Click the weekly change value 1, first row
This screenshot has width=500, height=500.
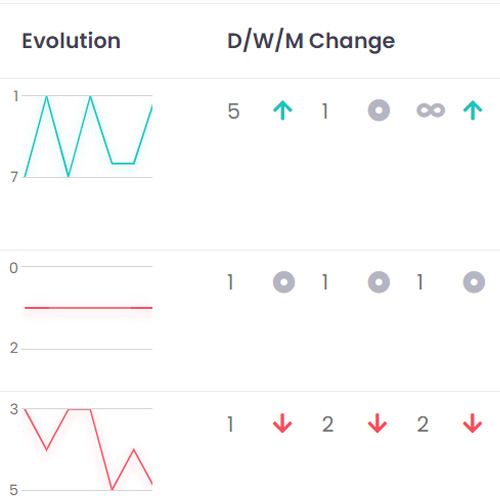point(325,111)
